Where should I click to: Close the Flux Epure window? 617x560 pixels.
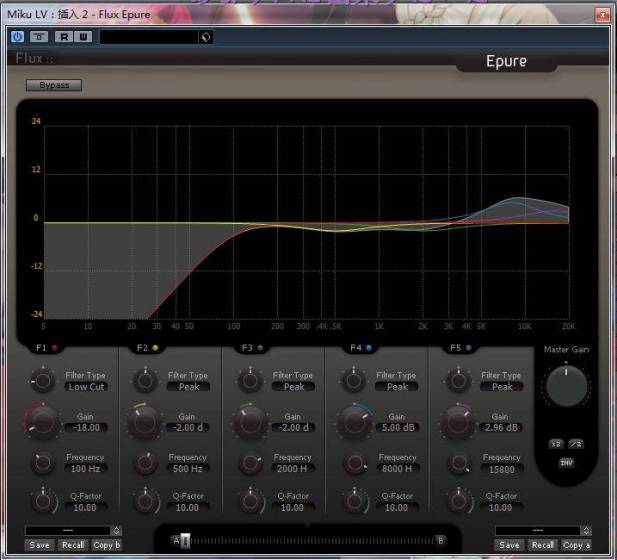(x=602, y=15)
